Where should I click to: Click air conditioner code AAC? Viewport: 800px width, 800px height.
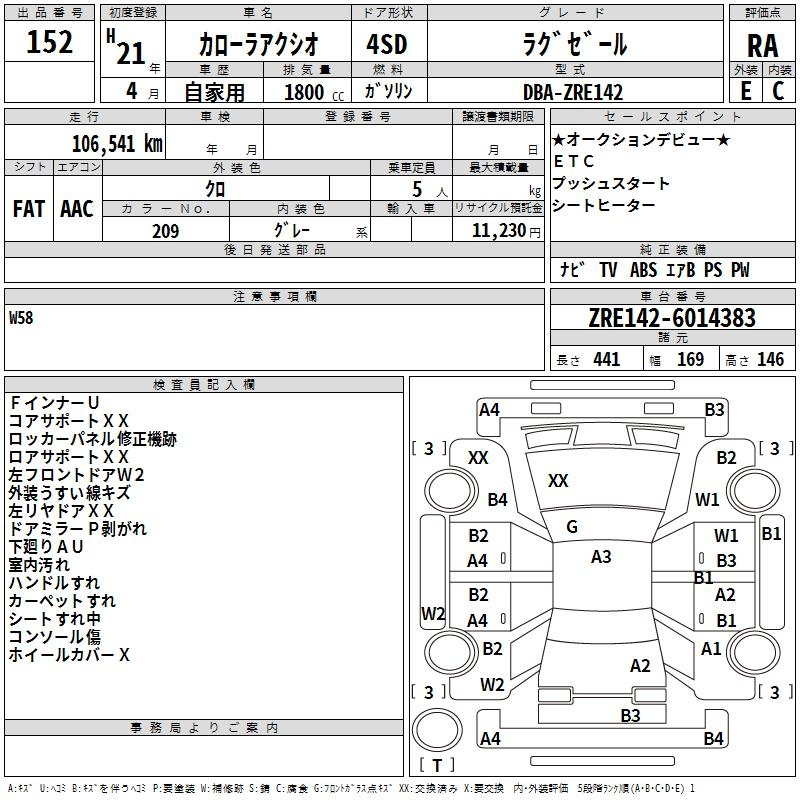click(x=77, y=209)
